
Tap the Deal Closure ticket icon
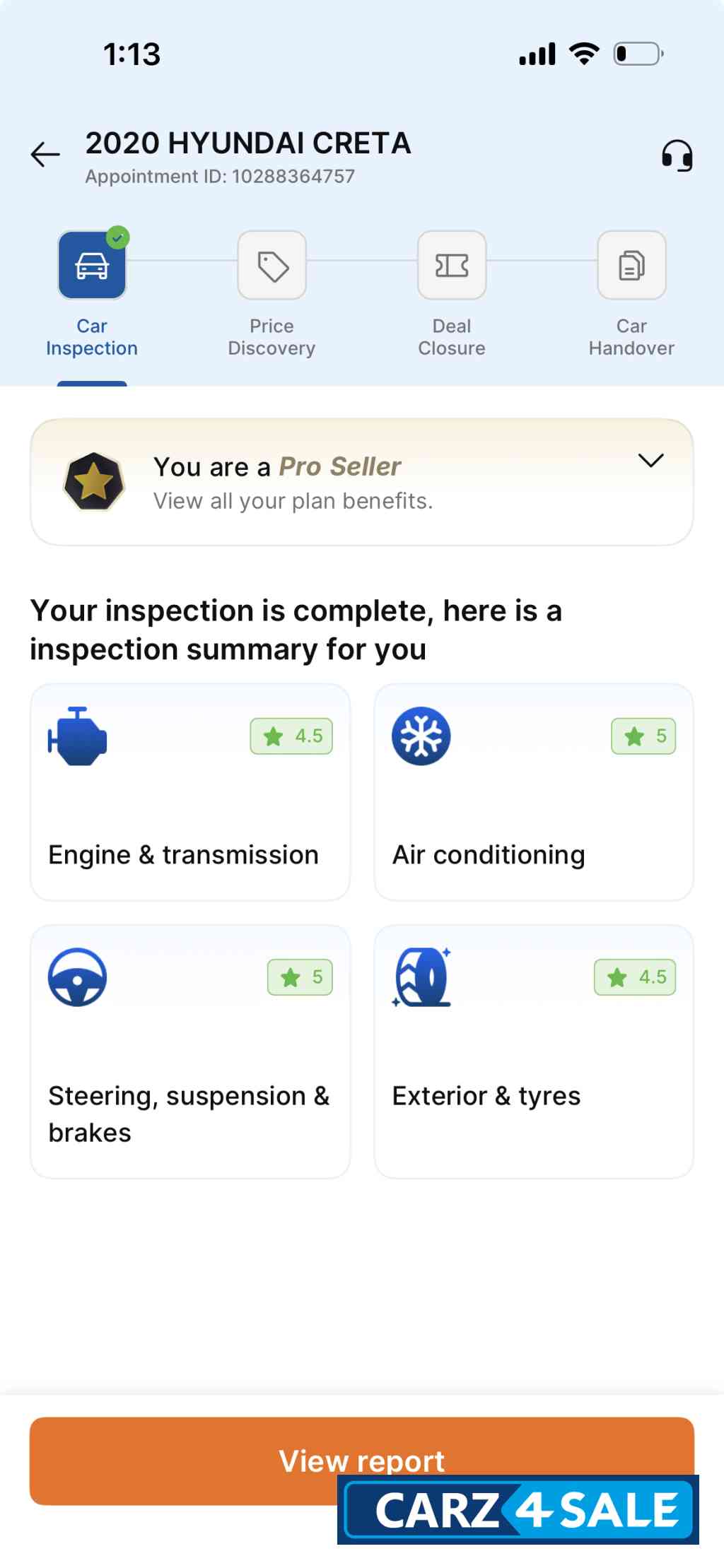pos(452,266)
